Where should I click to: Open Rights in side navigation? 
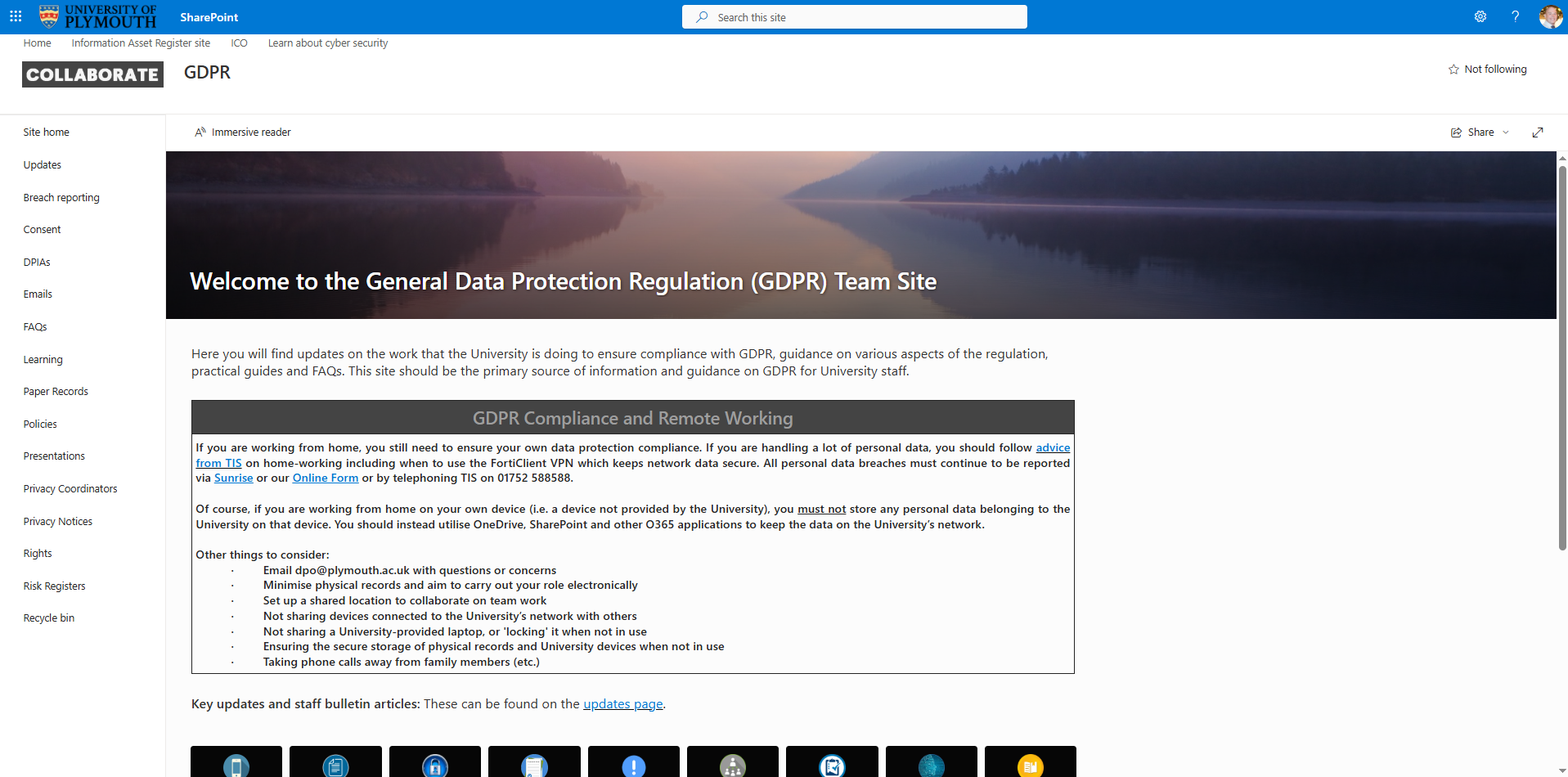pyautogui.click(x=38, y=554)
